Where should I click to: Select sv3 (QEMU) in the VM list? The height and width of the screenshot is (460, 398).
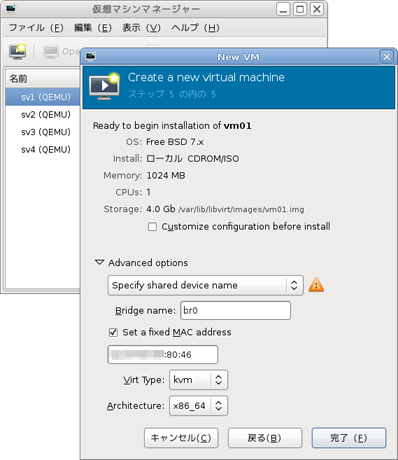click(x=43, y=132)
